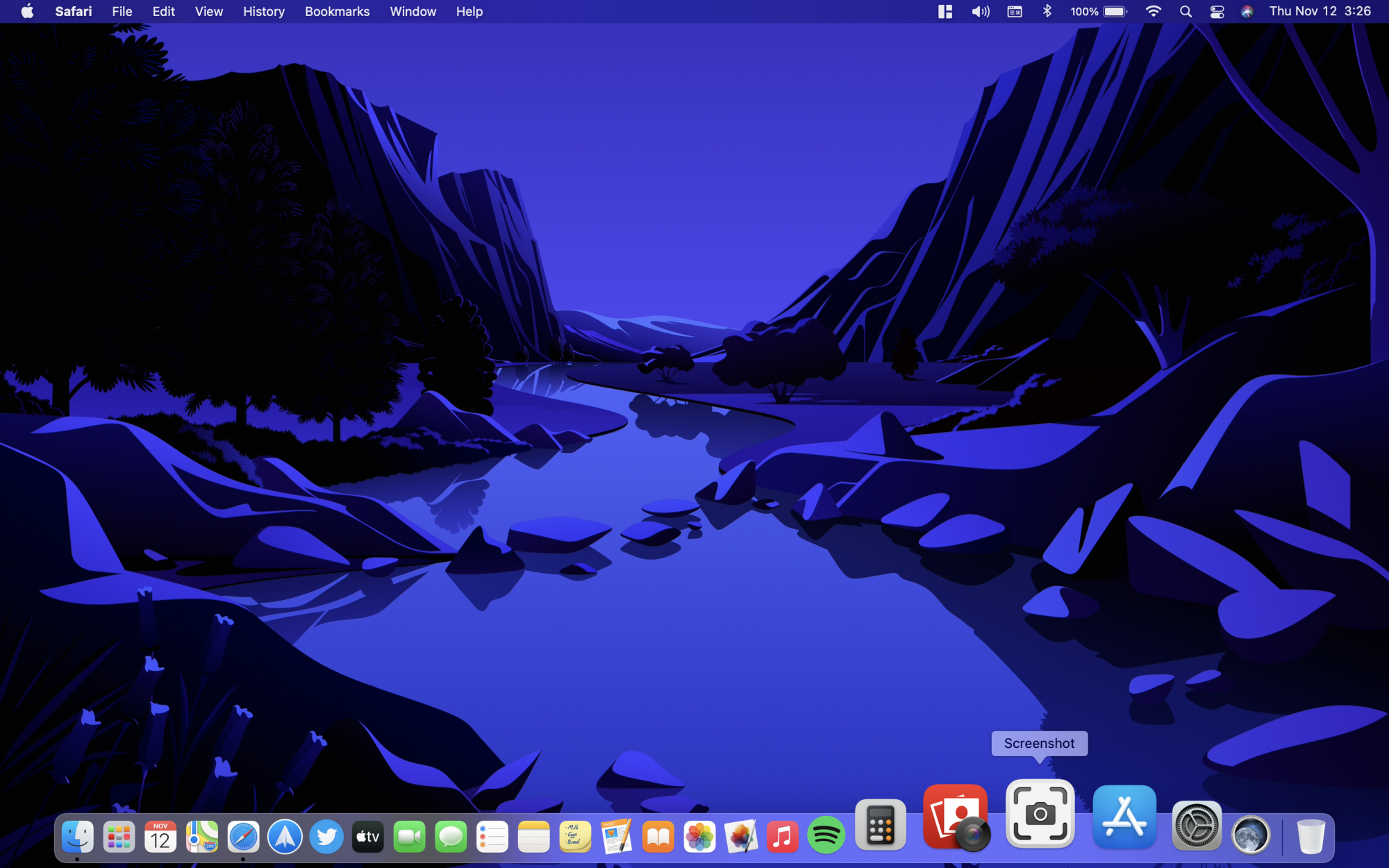Launch the Calculator app
The width and height of the screenshot is (1389, 868).
(x=880, y=826)
